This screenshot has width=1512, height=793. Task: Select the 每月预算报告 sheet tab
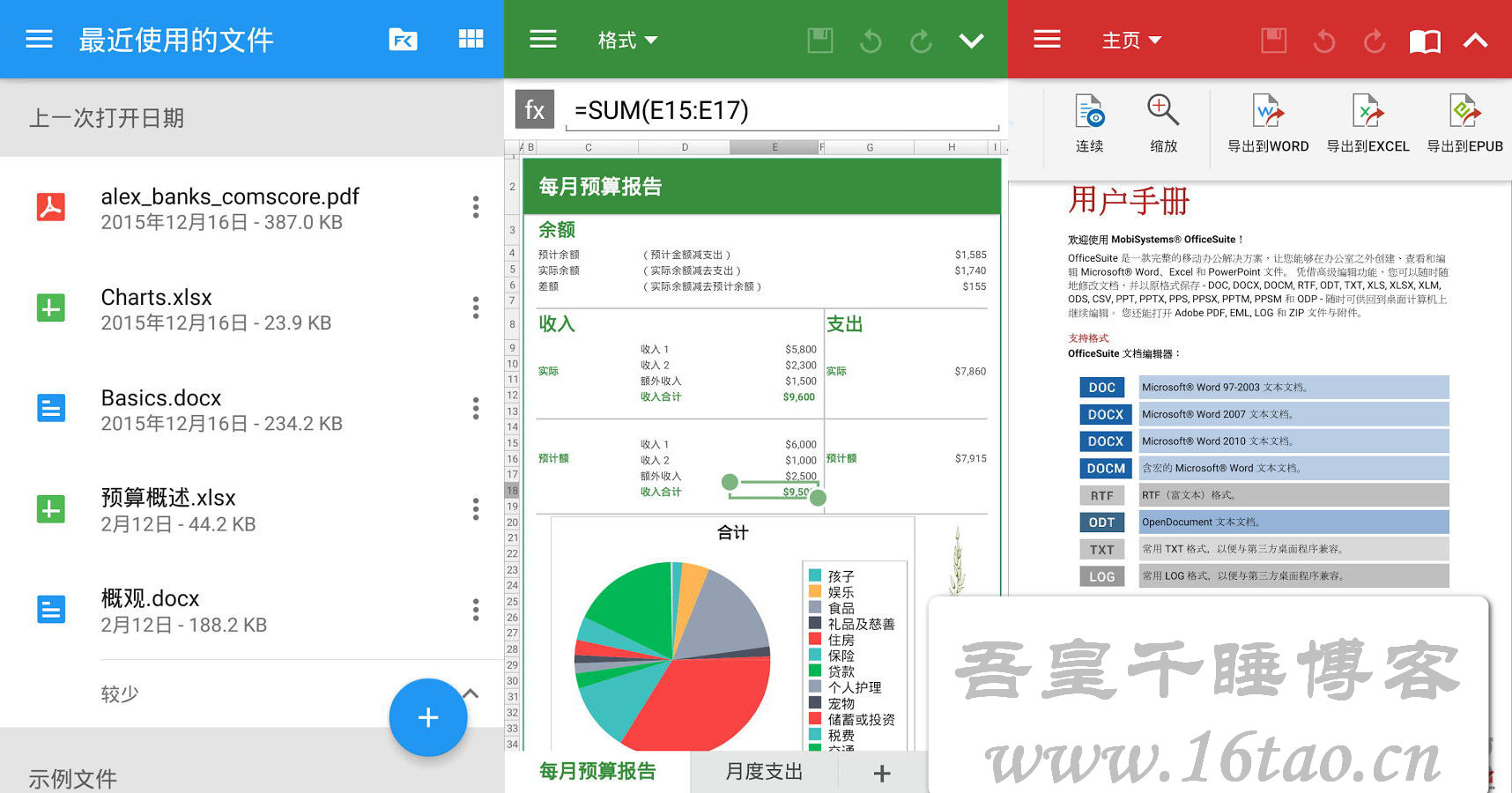point(597,772)
